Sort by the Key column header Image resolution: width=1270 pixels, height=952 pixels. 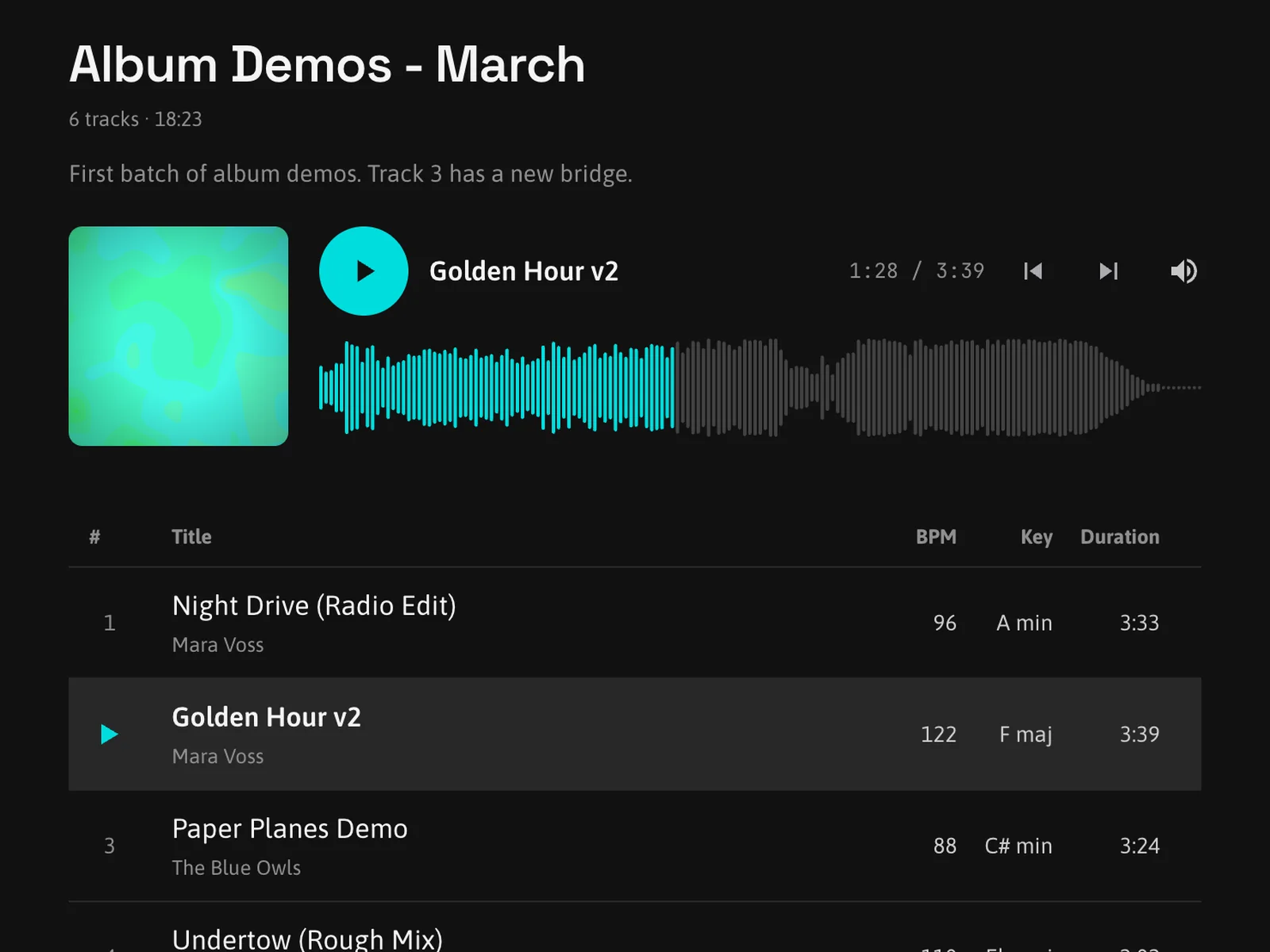(1037, 537)
